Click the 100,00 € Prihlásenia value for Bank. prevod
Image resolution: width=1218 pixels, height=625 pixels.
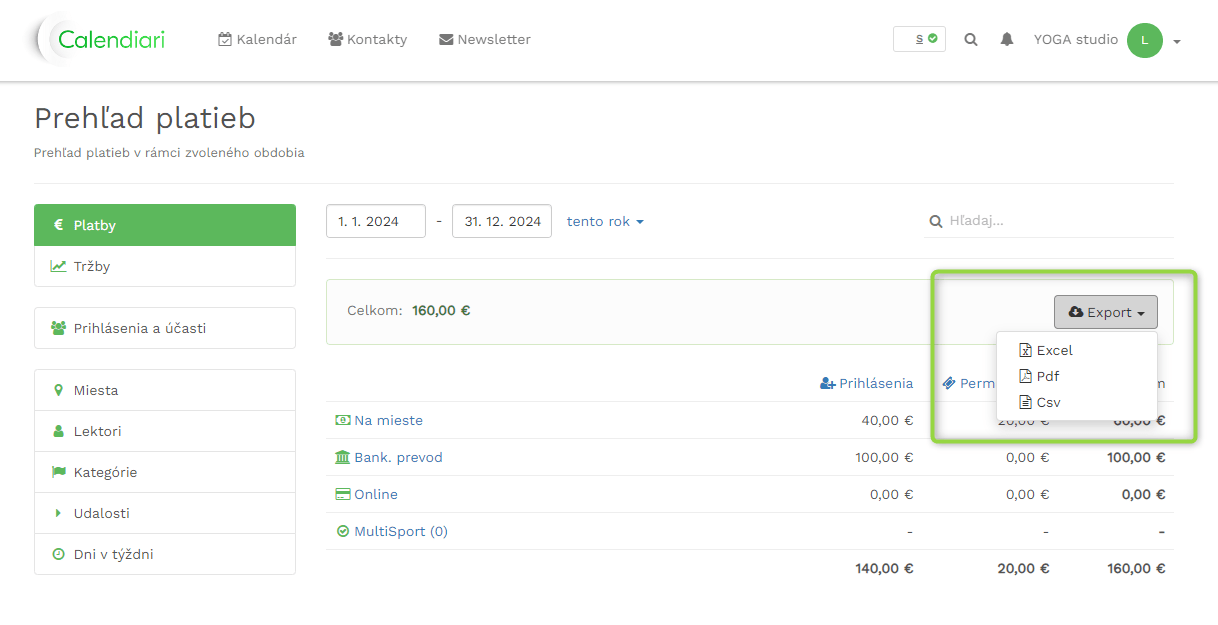(x=884, y=457)
